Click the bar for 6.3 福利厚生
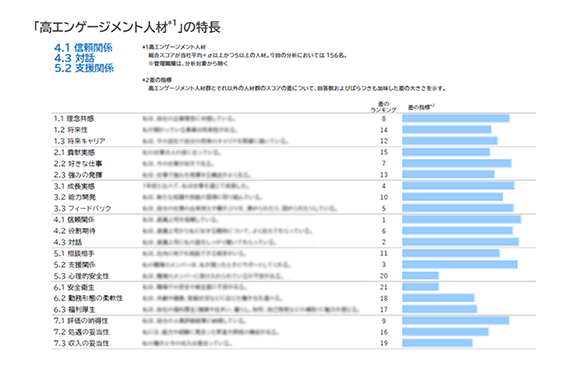 (x=439, y=309)
